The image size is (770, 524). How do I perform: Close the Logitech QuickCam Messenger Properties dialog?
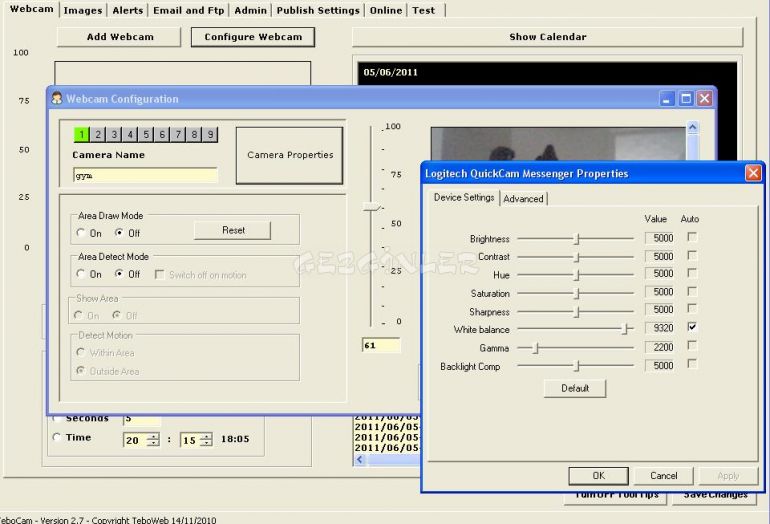point(753,173)
